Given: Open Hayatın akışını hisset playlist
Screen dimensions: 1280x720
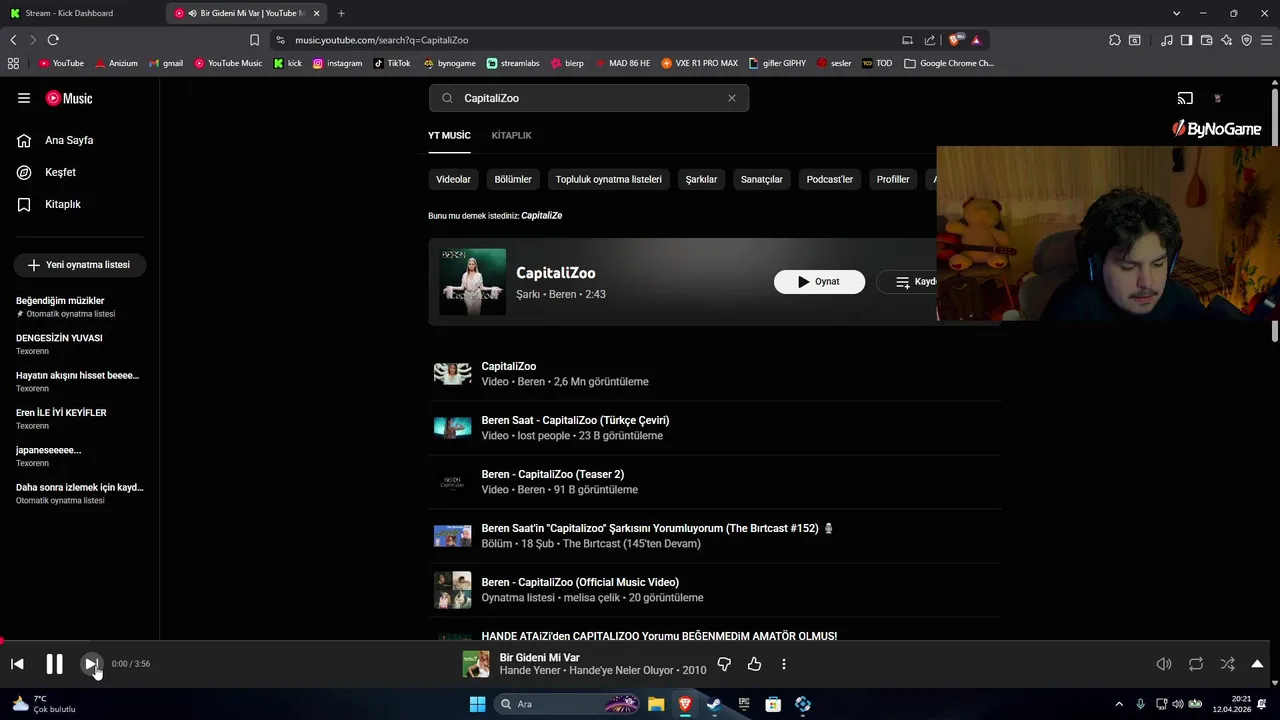Looking at the screenshot, I should click(79, 381).
